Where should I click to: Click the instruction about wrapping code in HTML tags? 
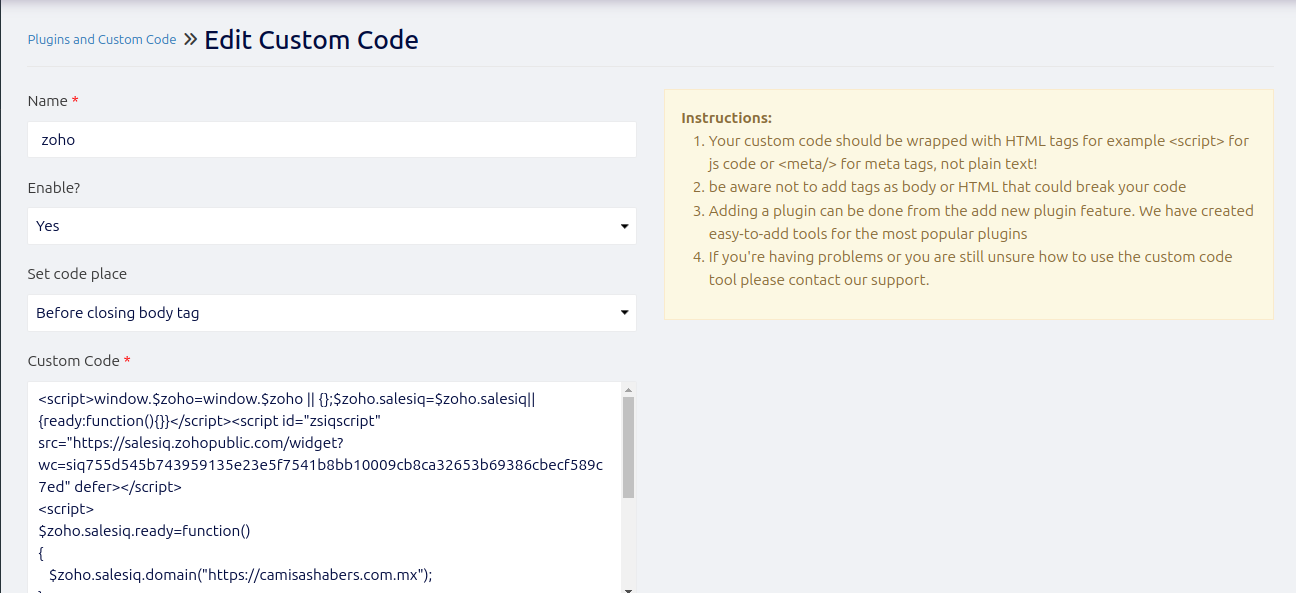[978, 152]
